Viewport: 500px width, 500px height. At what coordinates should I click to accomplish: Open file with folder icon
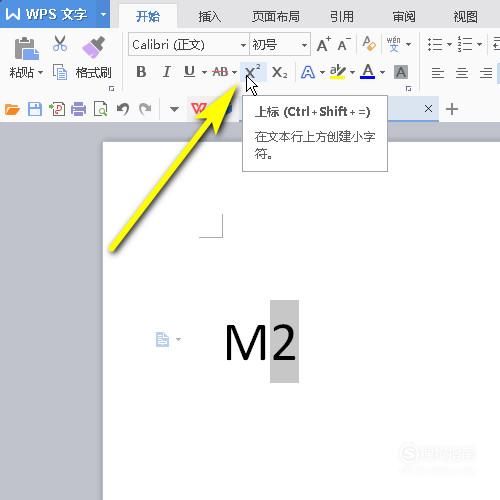click(x=12, y=109)
